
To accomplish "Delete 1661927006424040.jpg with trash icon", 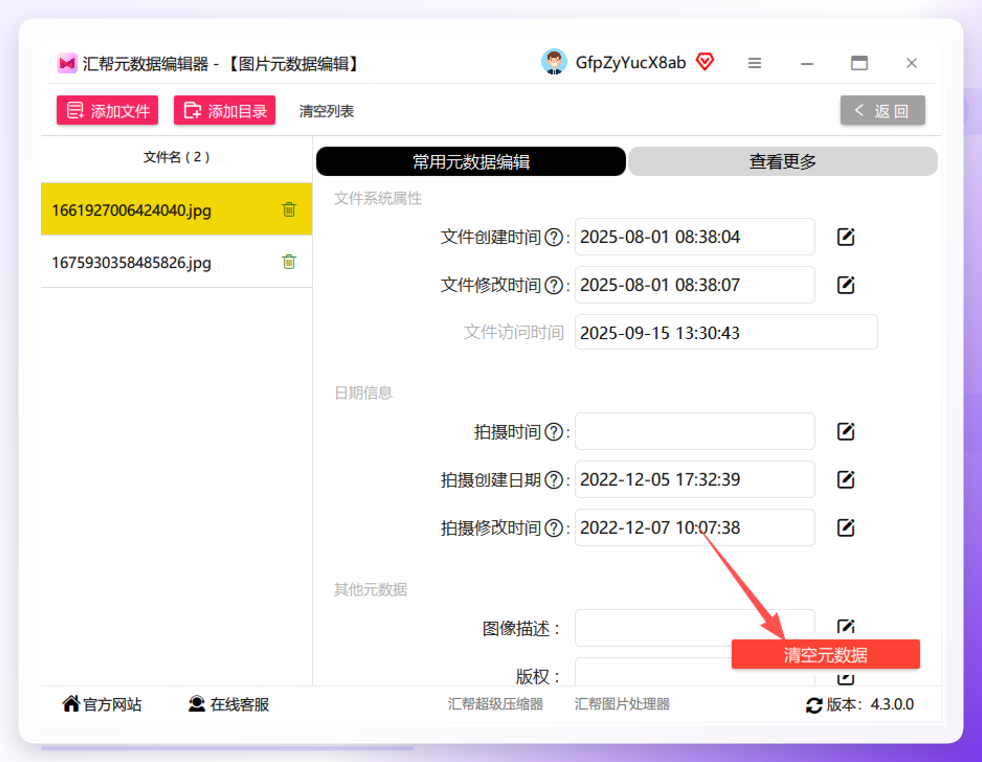I will 289,210.
